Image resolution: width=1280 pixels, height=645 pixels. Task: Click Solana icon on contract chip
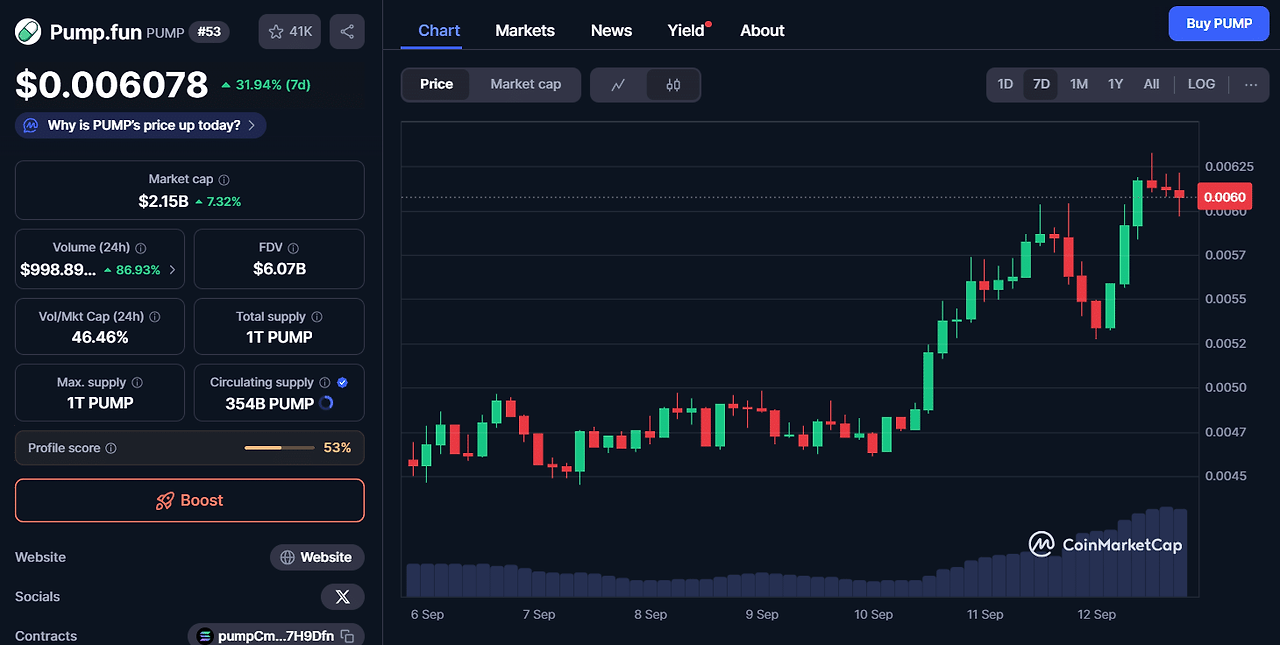pyautogui.click(x=205, y=636)
